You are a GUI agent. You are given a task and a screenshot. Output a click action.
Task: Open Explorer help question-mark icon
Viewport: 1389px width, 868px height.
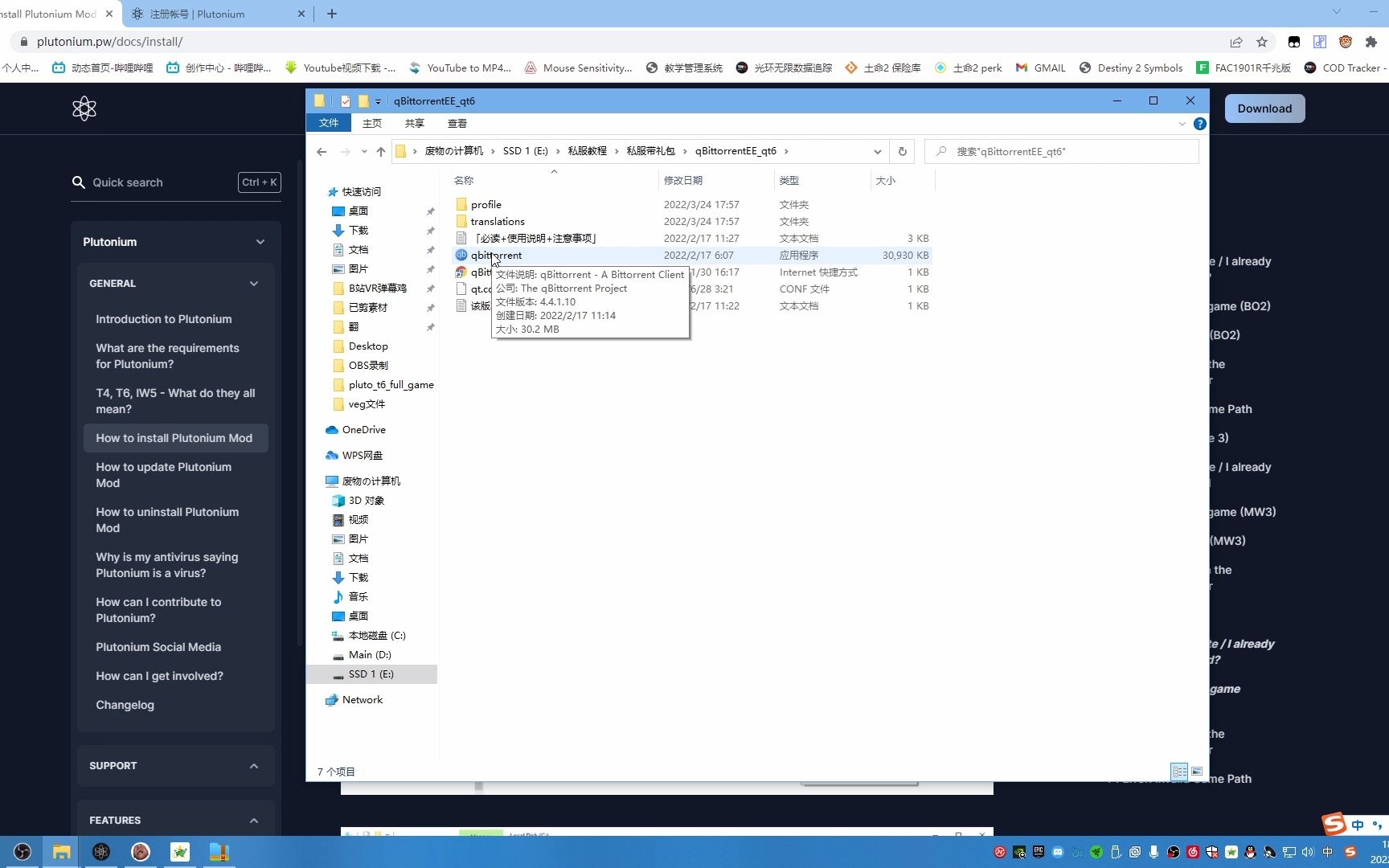(1199, 124)
